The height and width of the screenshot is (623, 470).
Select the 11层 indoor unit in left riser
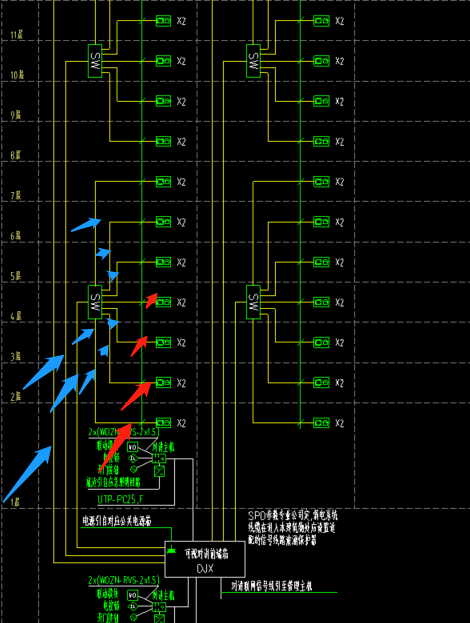point(163,21)
